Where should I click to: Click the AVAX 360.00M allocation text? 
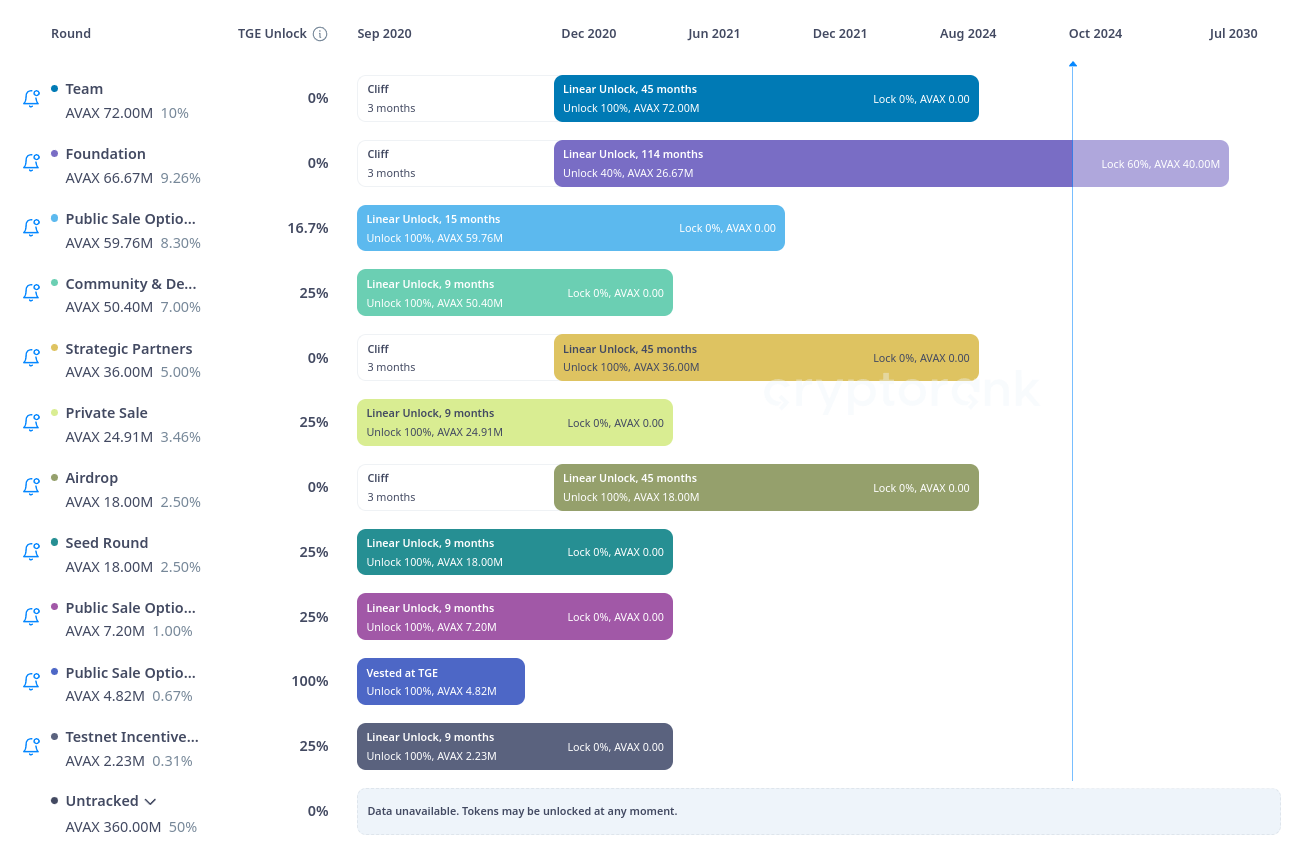coord(113,827)
